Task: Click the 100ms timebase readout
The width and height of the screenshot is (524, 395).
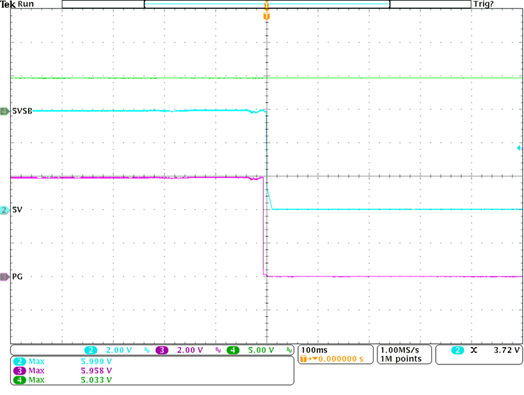Action: click(314, 350)
